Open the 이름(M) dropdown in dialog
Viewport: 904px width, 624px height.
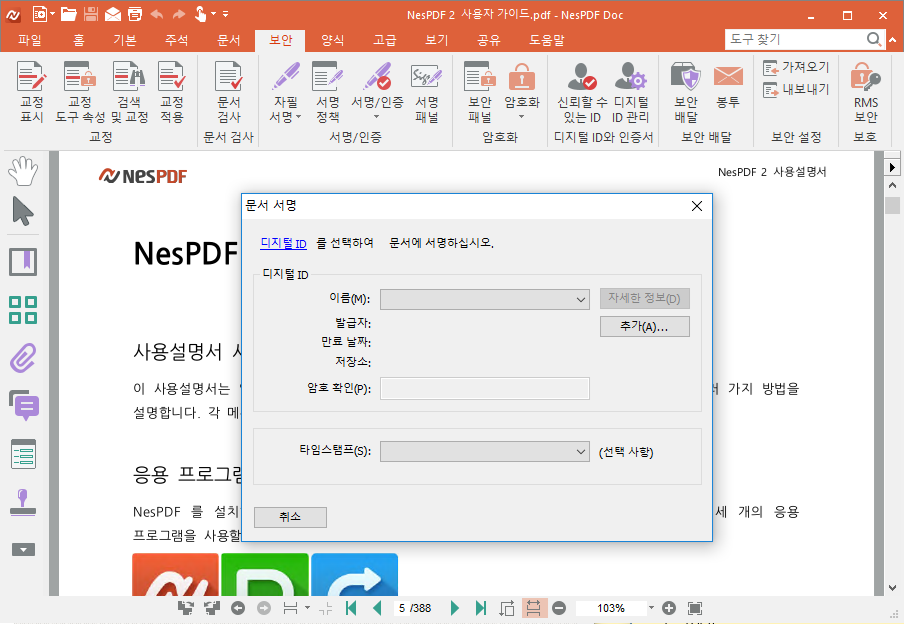click(484, 299)
